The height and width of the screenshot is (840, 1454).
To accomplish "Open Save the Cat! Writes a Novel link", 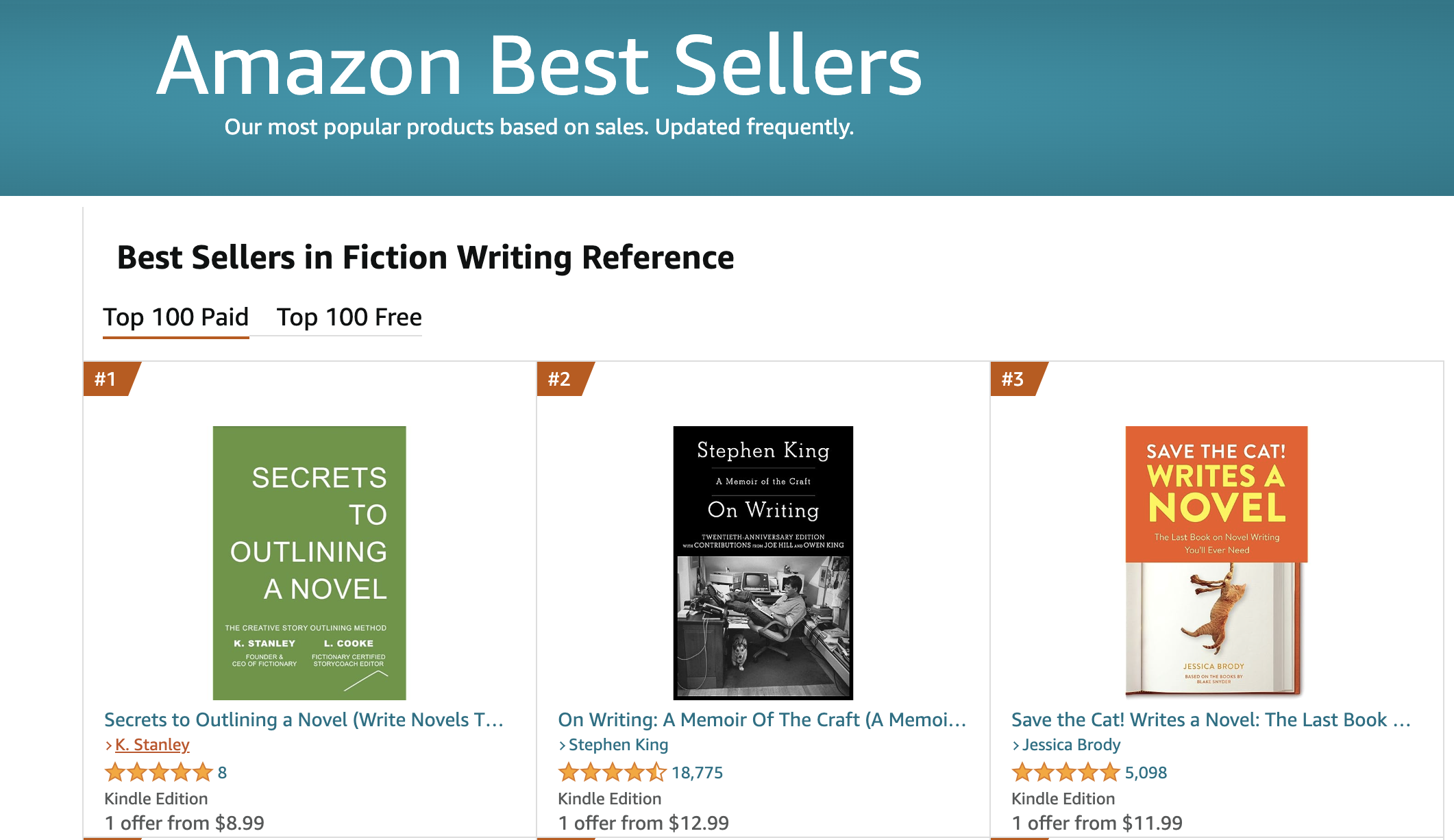I will (1211, 719).
